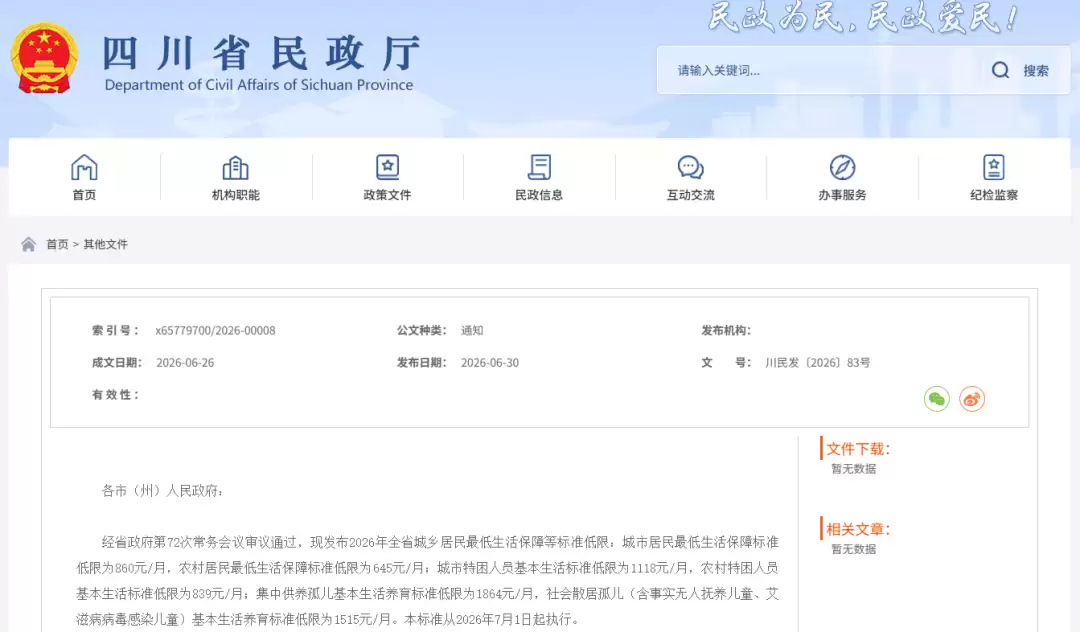1080x632 pixels.
Task: Click the 索引号 label
Action: click(116, 330)
